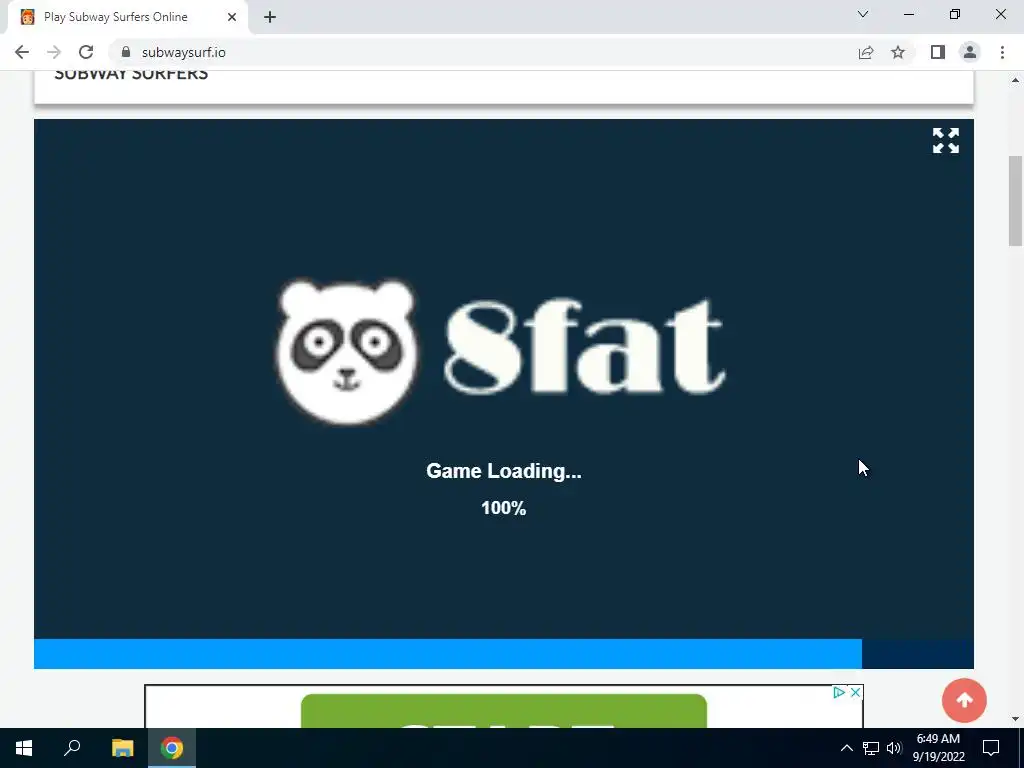The height and width of the screenshot is (768, 1024).
Task: Open a new browser tab
Action: pyautogui.click(x=270, y=17)
